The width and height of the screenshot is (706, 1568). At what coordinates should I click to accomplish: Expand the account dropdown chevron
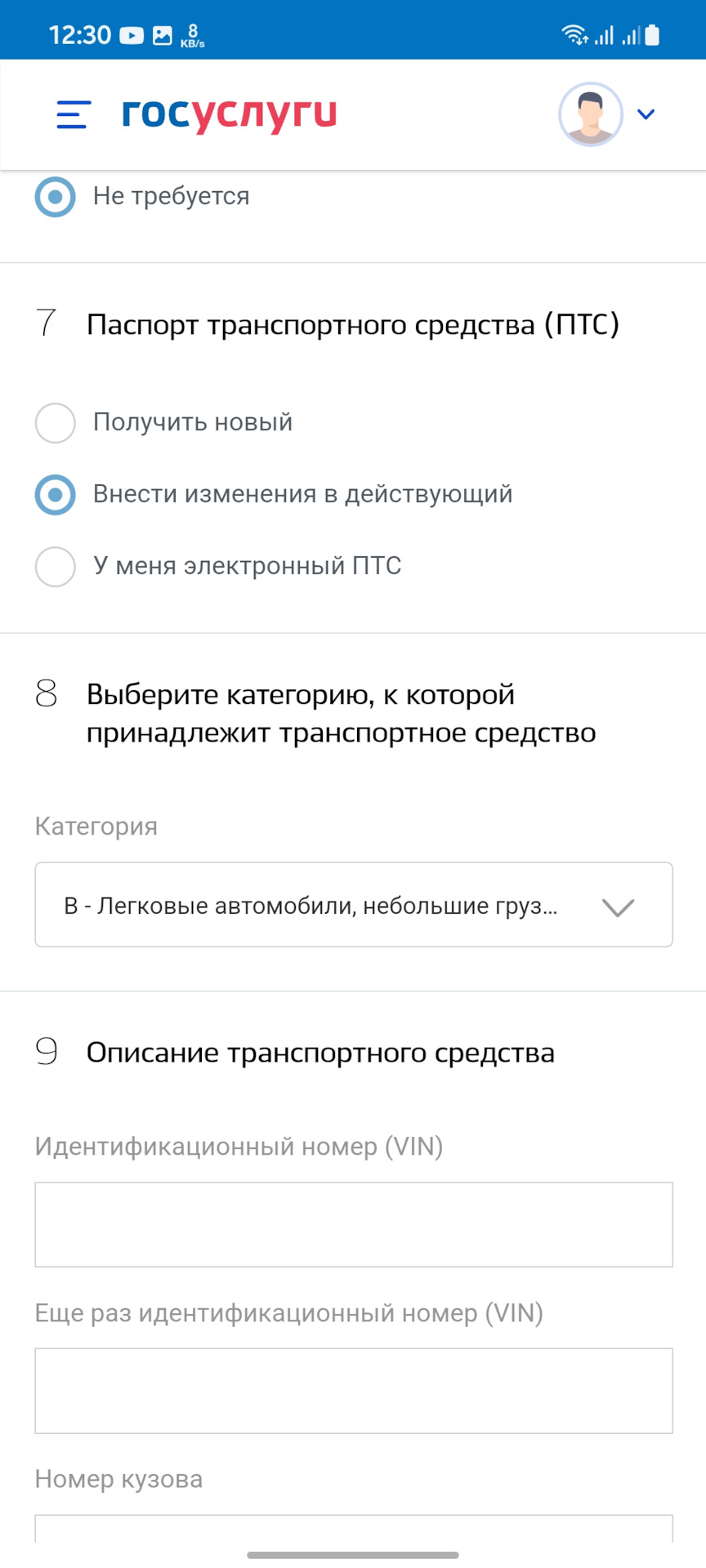pos(646,114)
